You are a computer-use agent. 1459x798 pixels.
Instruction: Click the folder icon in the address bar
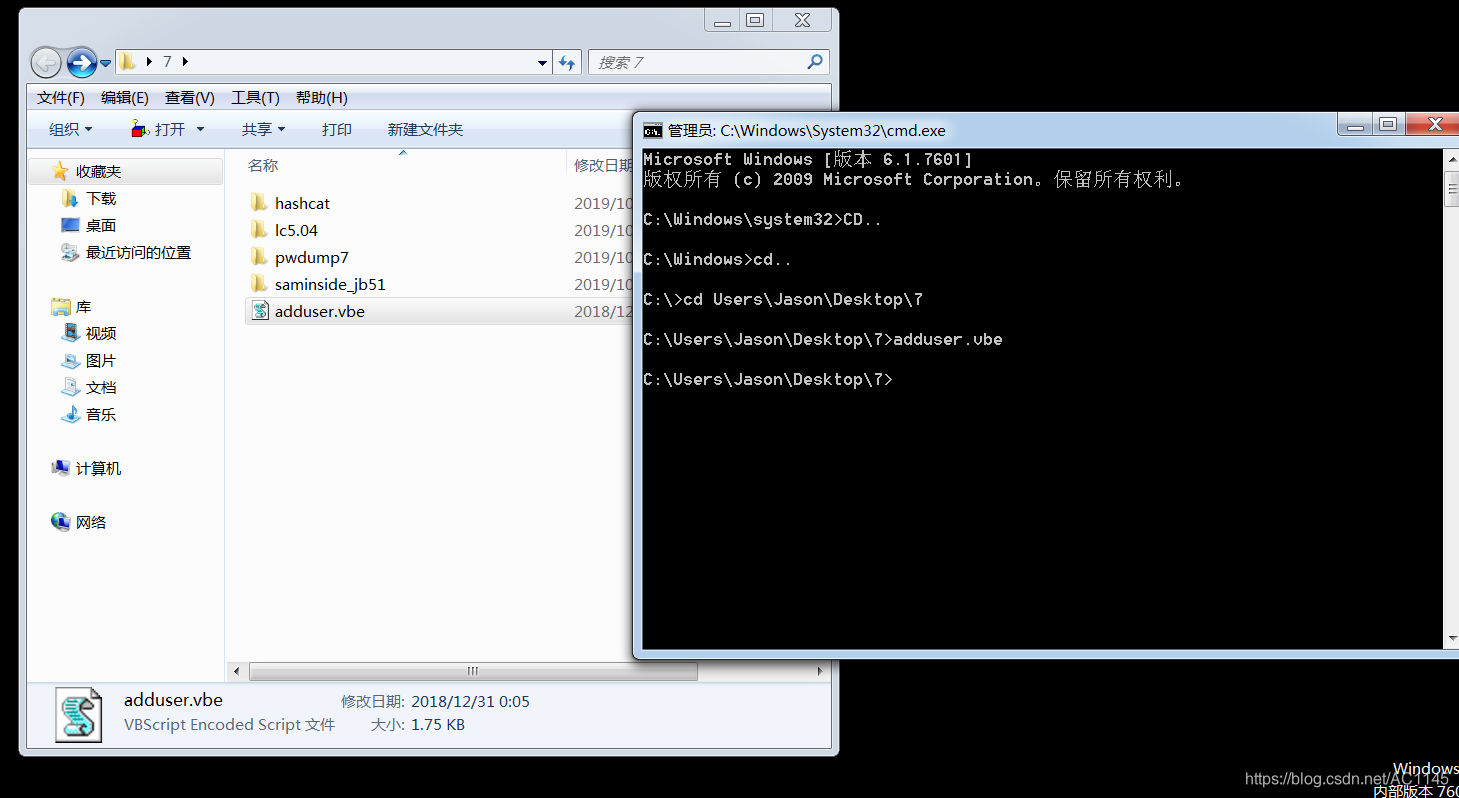pyautogui.click(x=128, y=62)
